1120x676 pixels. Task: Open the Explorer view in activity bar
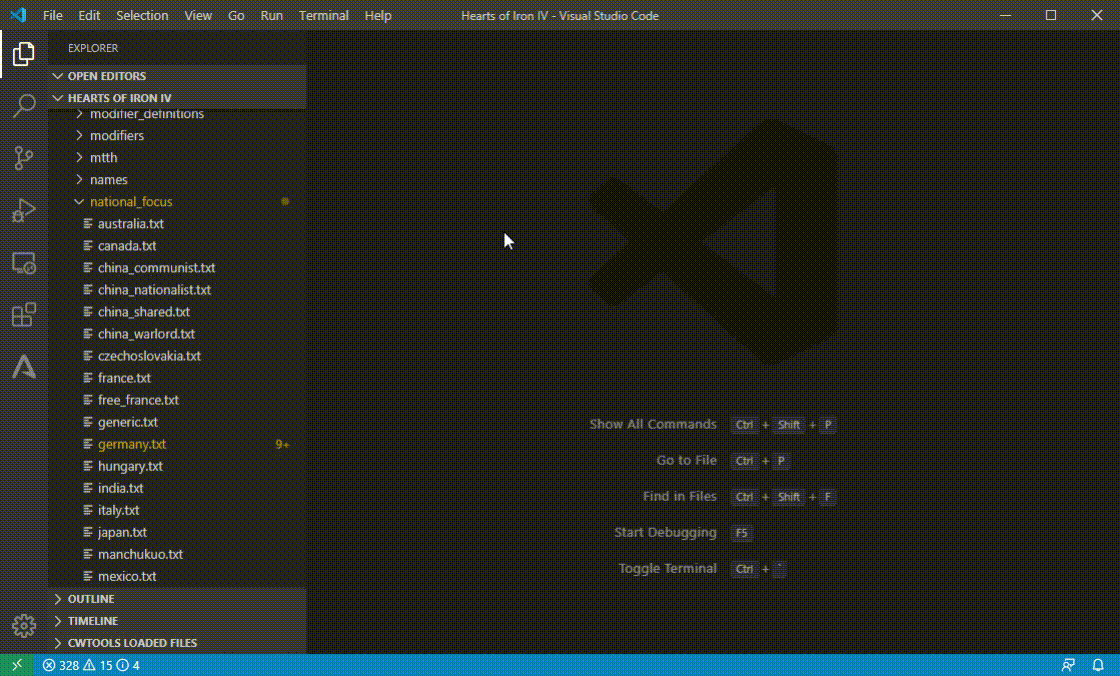click(x=24, y=54)
